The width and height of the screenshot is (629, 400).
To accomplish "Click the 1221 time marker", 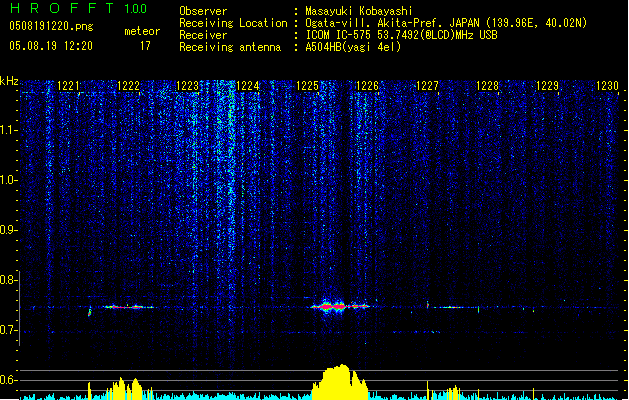I will (69, 86).
